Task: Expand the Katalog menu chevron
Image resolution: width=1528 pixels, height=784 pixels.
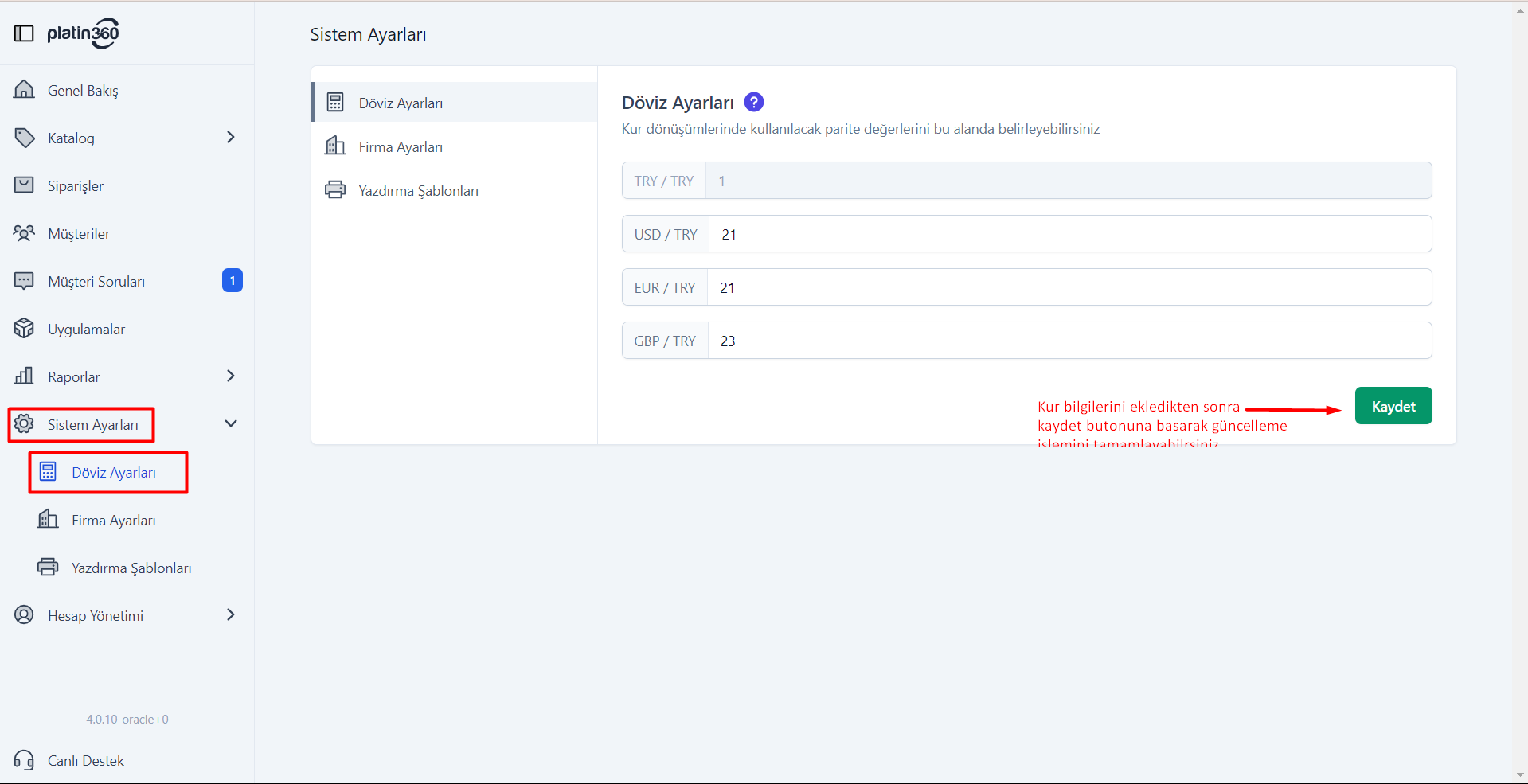Action: click(231, 137)
